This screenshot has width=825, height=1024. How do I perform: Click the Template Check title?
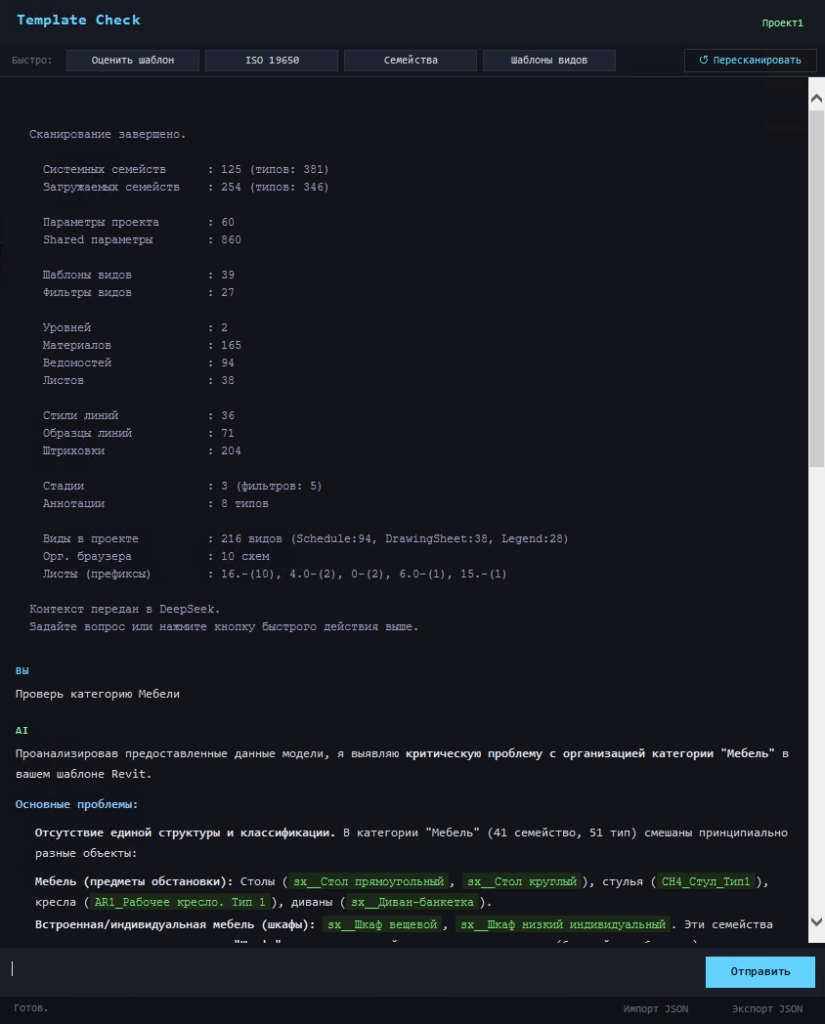78,20
